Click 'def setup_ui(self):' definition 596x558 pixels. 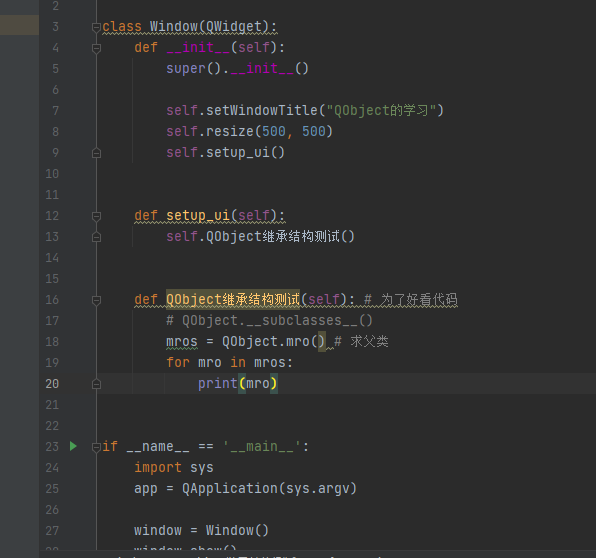pyautogui.click(x=209, y=216)
